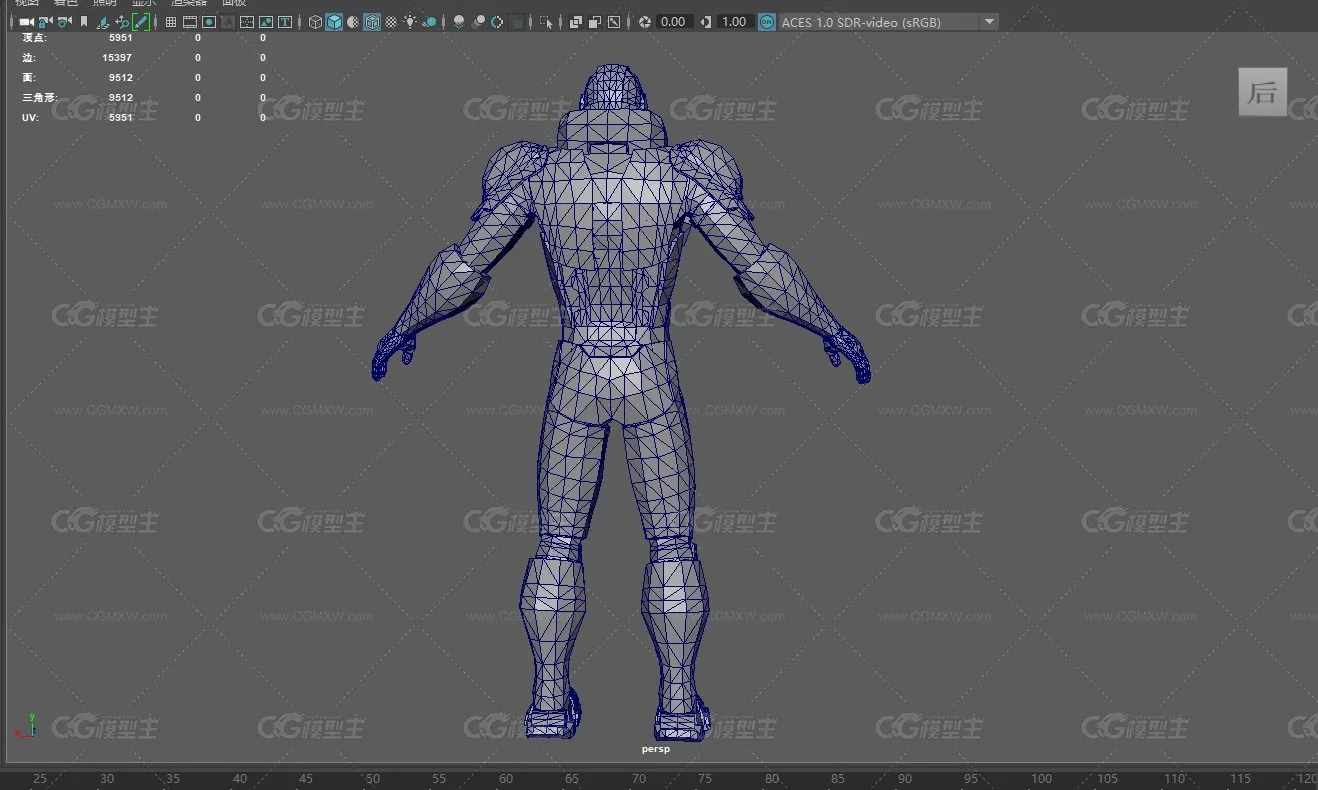
Task: Toggle X-Ray Joints icon
Action: tap(613, 22)
